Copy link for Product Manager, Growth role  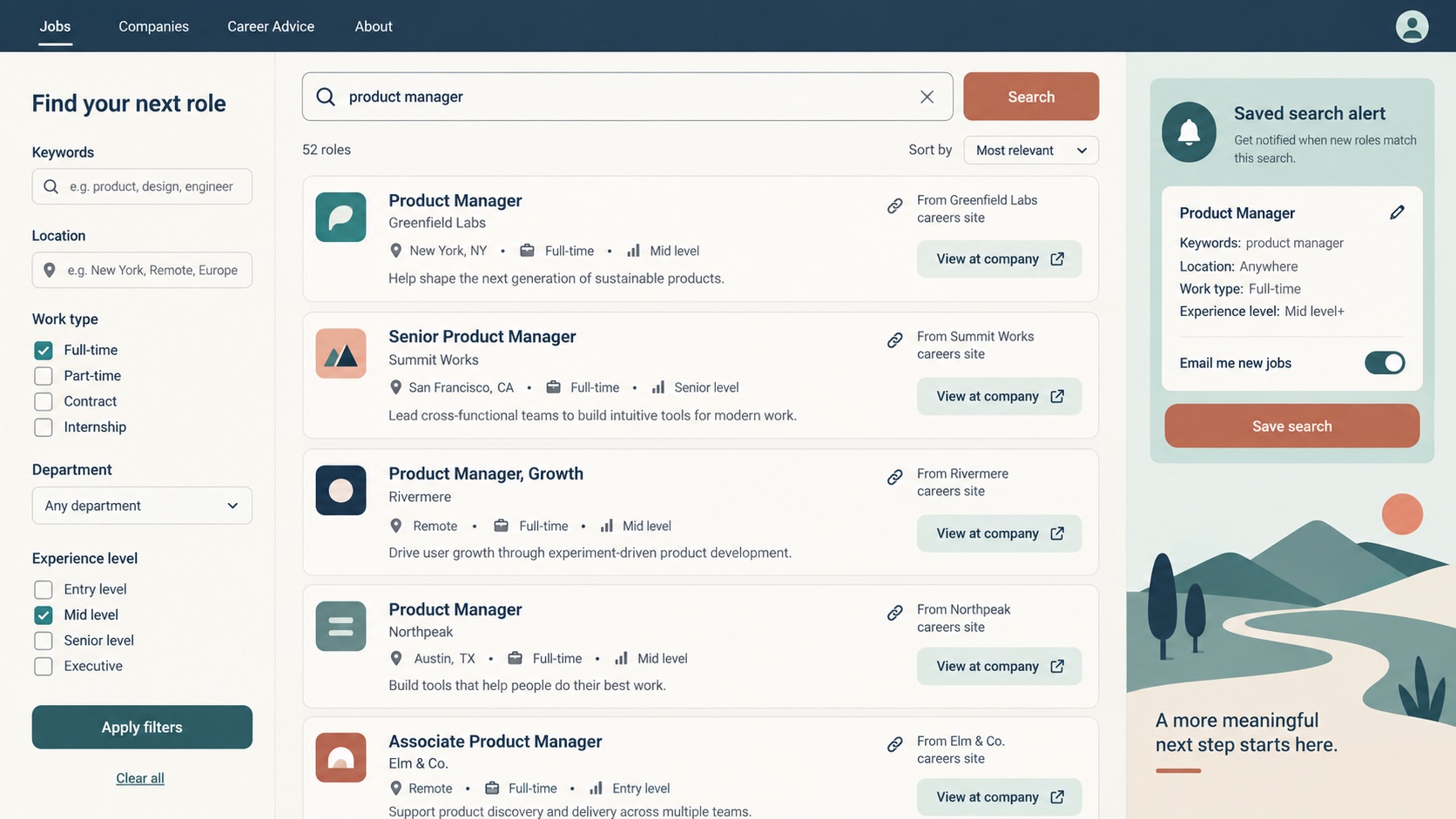pos(894,477)
